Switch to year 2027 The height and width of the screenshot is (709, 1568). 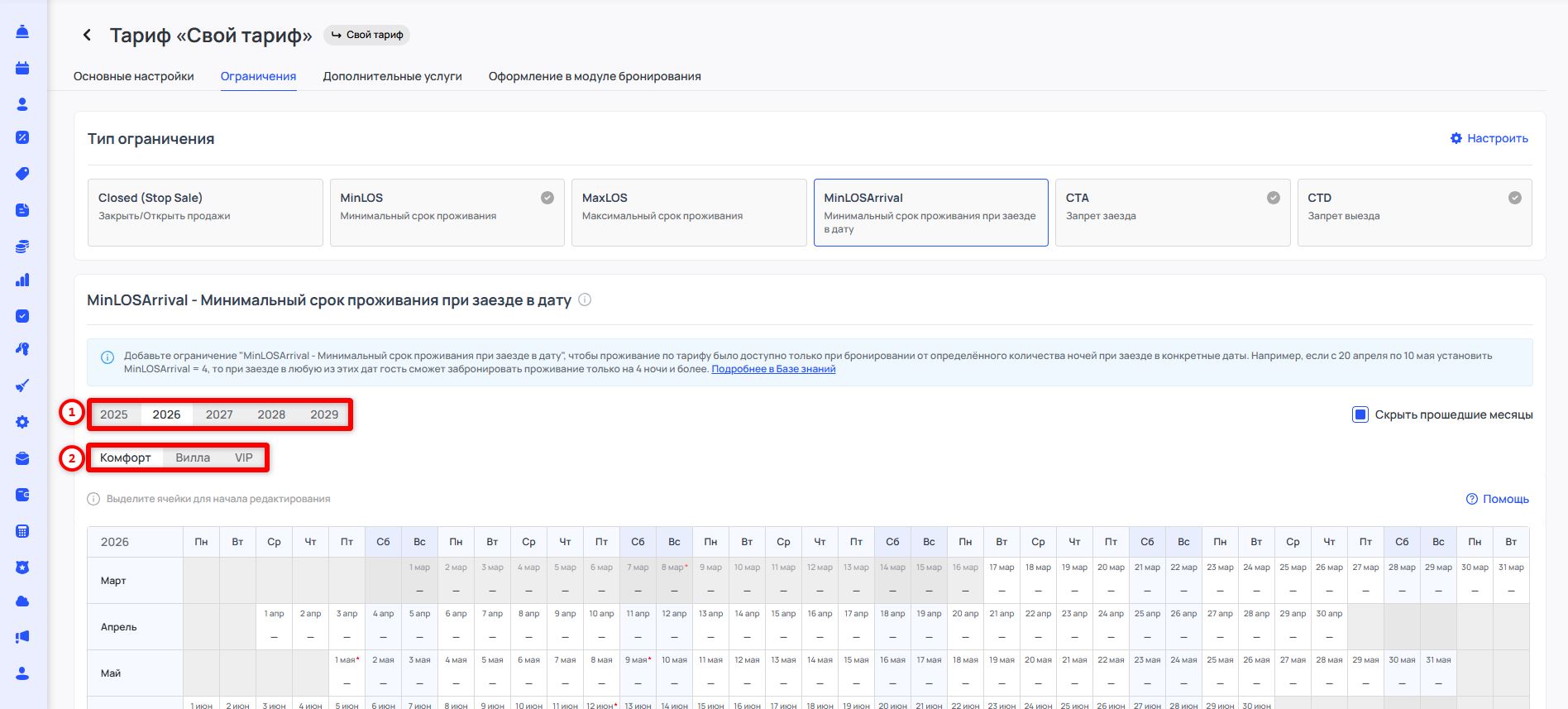tap(219, 414)
